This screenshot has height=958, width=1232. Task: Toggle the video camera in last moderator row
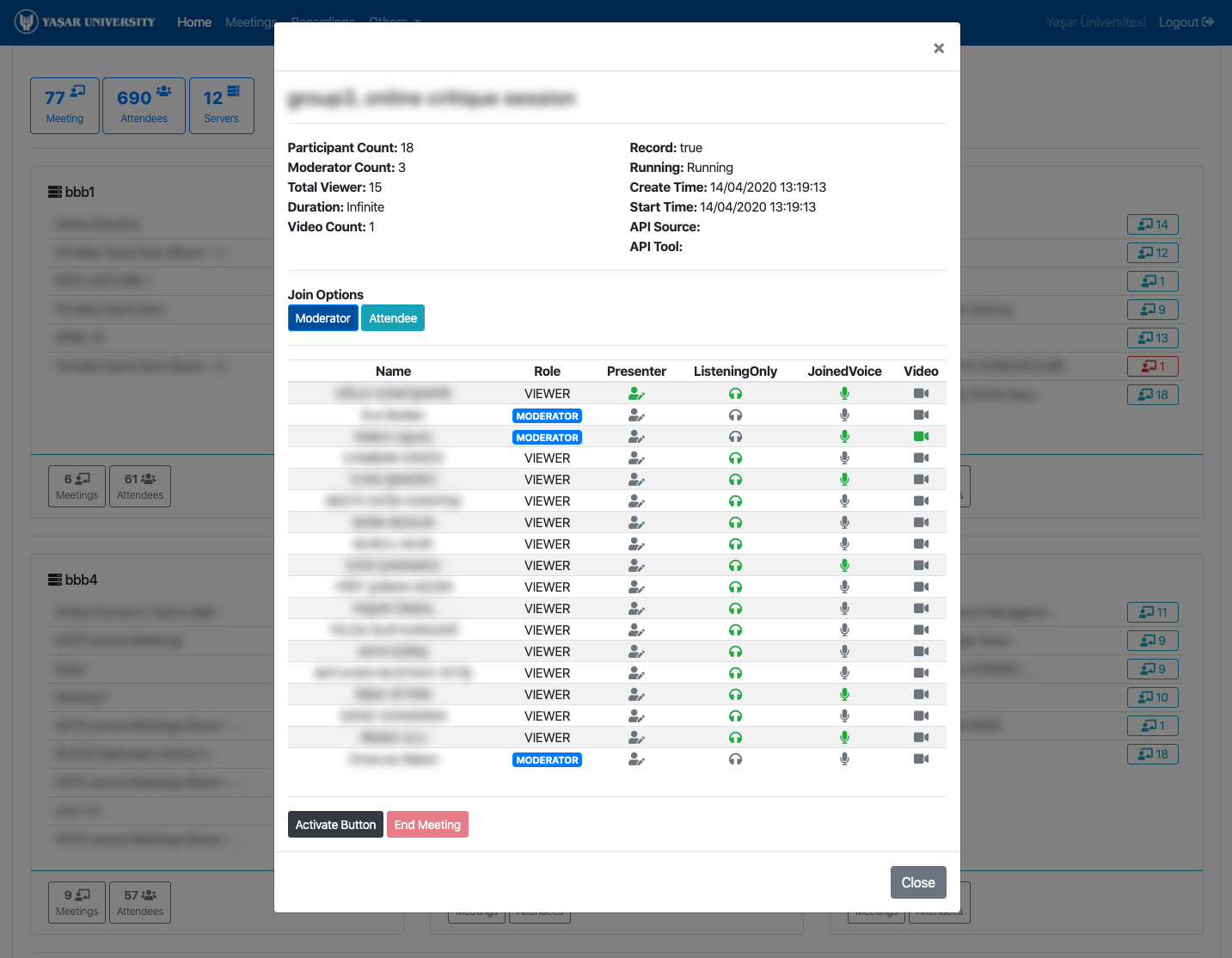click(x=921, y=759)
